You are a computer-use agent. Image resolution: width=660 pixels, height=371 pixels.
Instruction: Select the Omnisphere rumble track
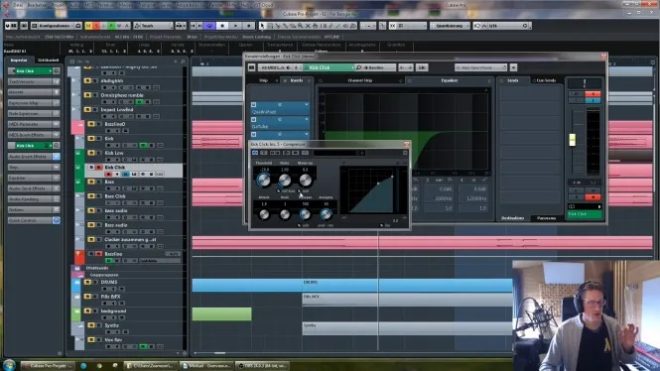122,95
